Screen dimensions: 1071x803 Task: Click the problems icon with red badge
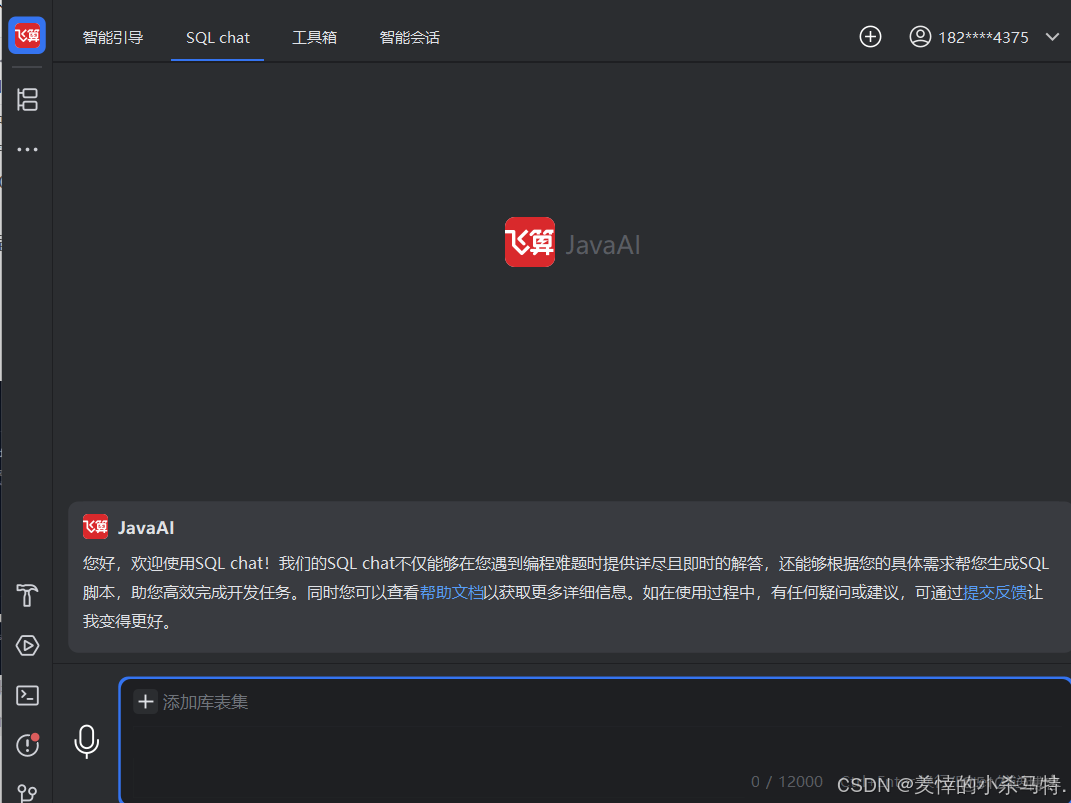pyautogui.click(x=26, y=745)
